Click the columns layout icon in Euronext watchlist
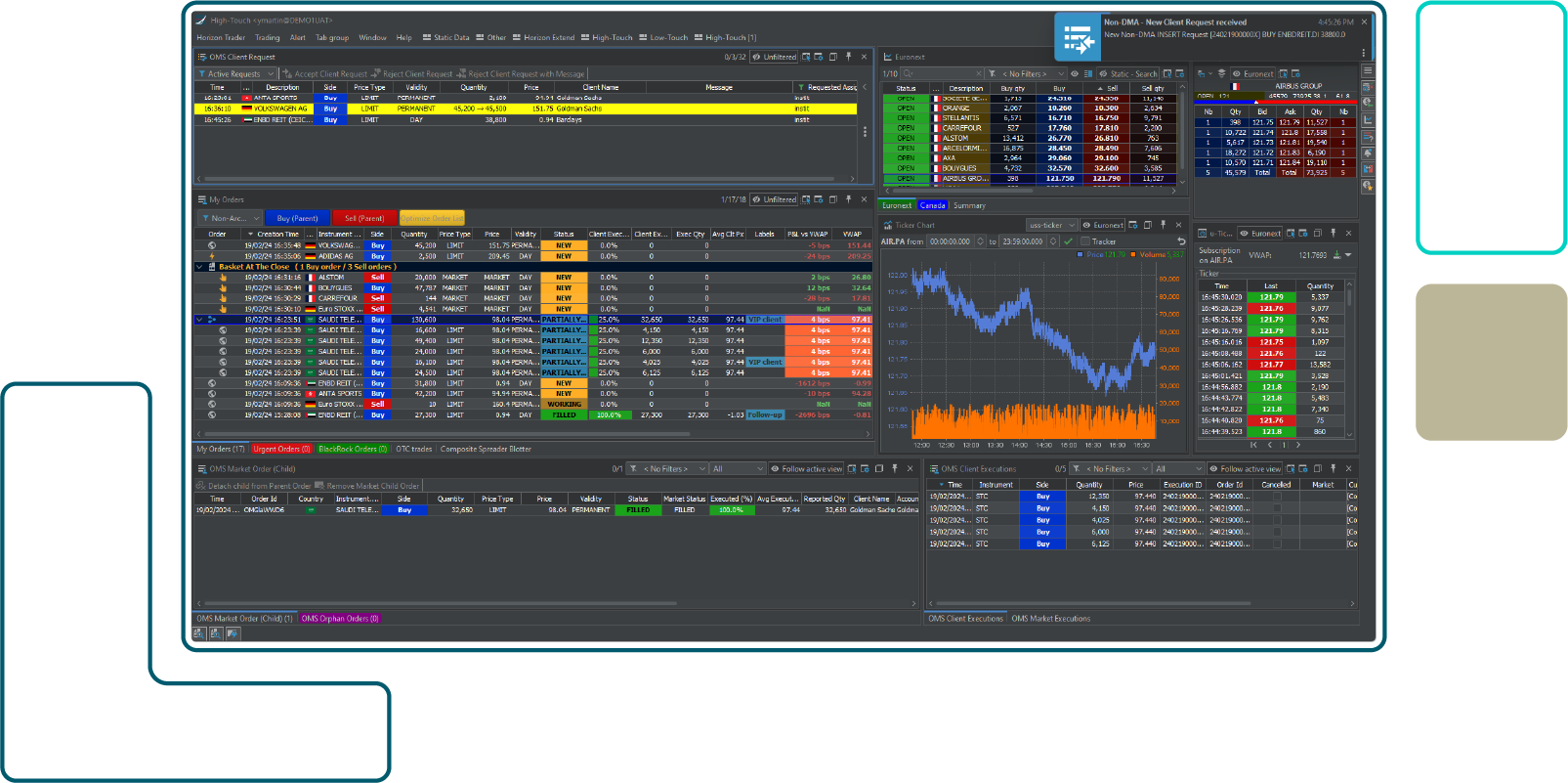 1087,73
